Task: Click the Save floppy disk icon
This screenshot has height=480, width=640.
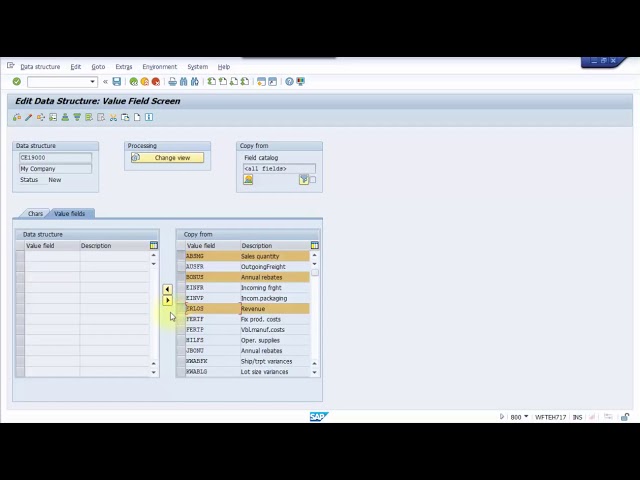Action: coord(117,82)
